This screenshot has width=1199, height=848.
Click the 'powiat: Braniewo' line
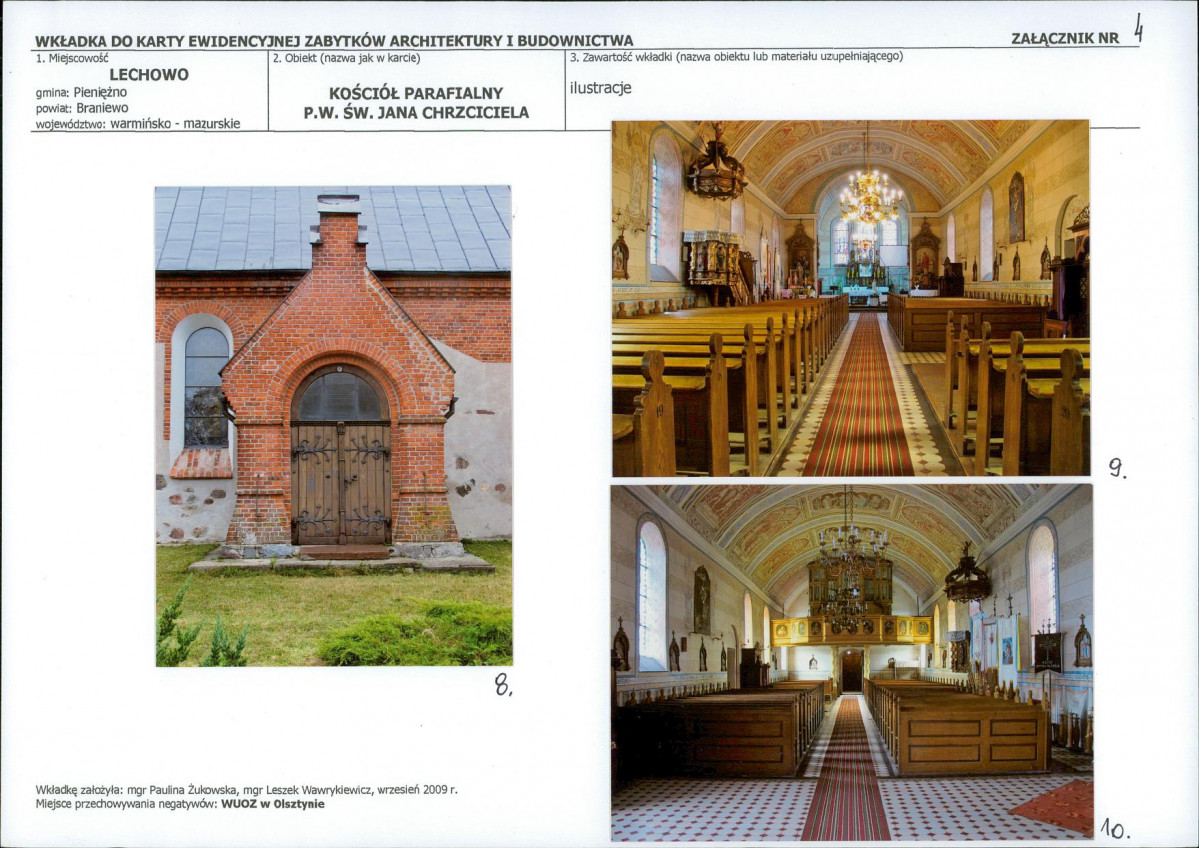tap(82, 108)
